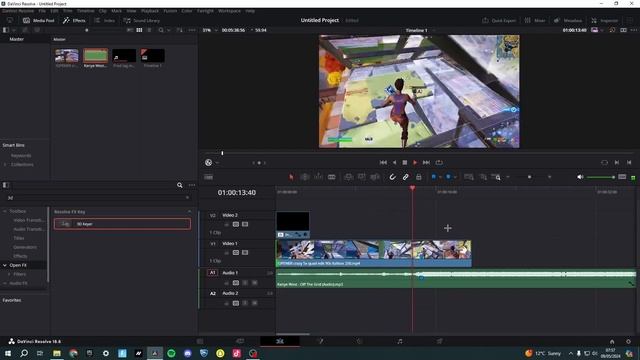Stop playback with the Stop button

pyautogui.click(x=404, y=162)
